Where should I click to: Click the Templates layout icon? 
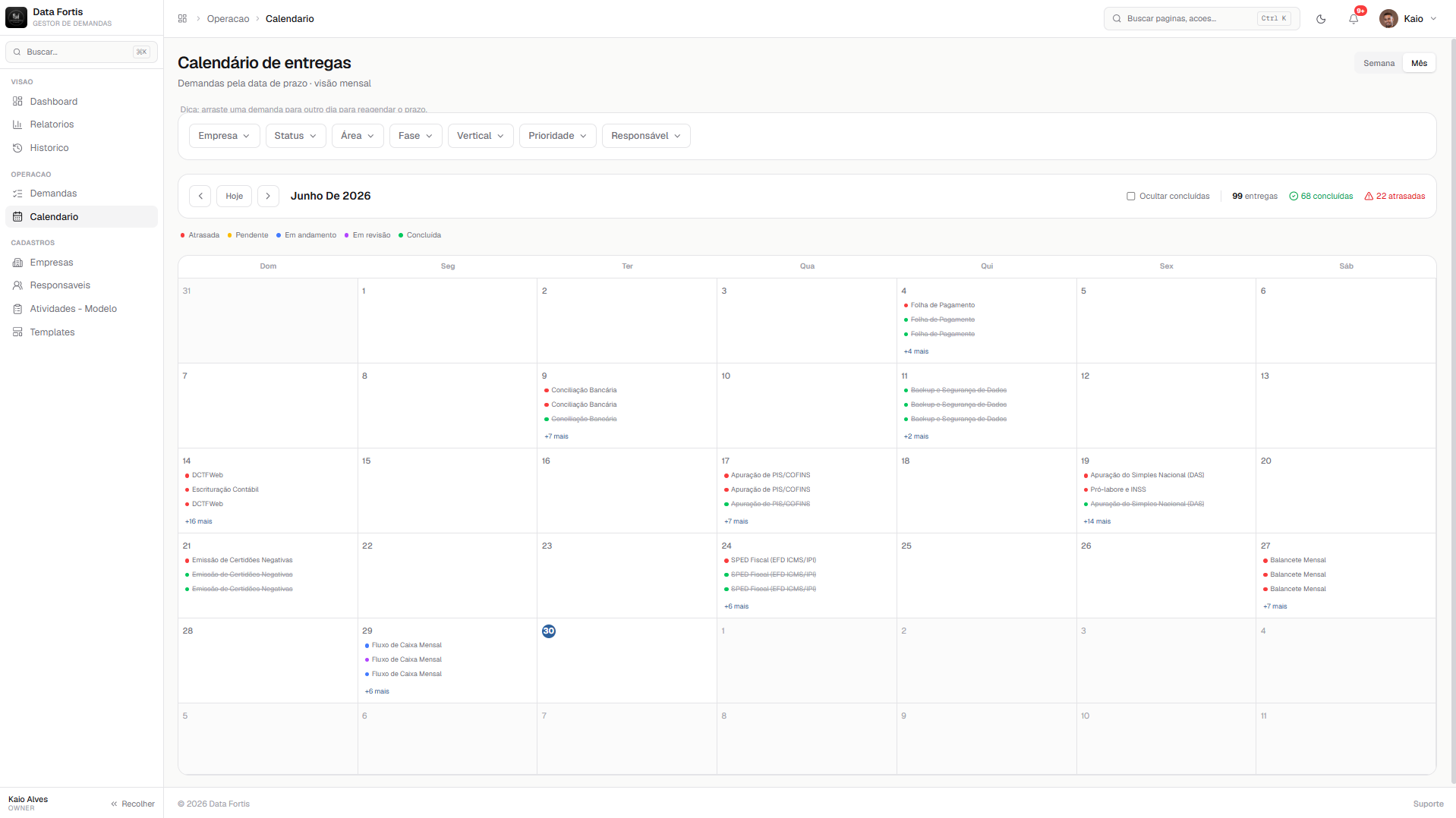[x=17, y=332]
